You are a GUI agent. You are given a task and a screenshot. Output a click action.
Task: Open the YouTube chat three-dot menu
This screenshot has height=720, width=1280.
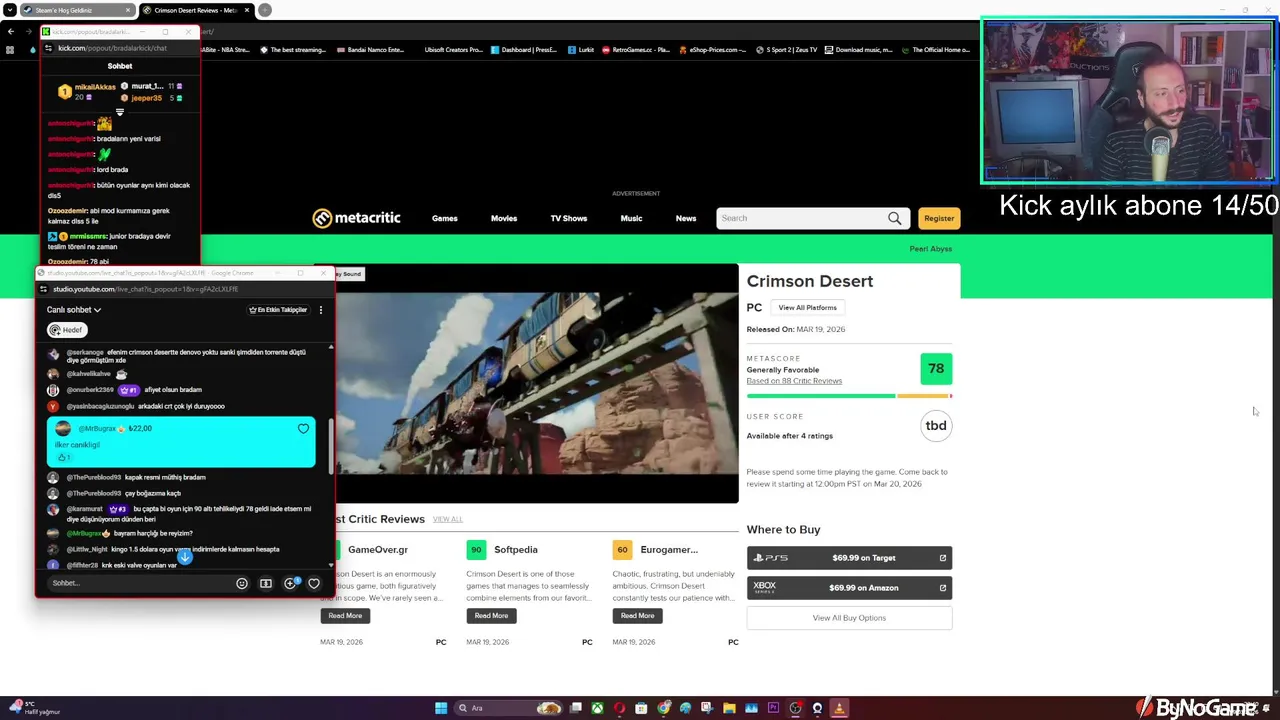[320, 310]
